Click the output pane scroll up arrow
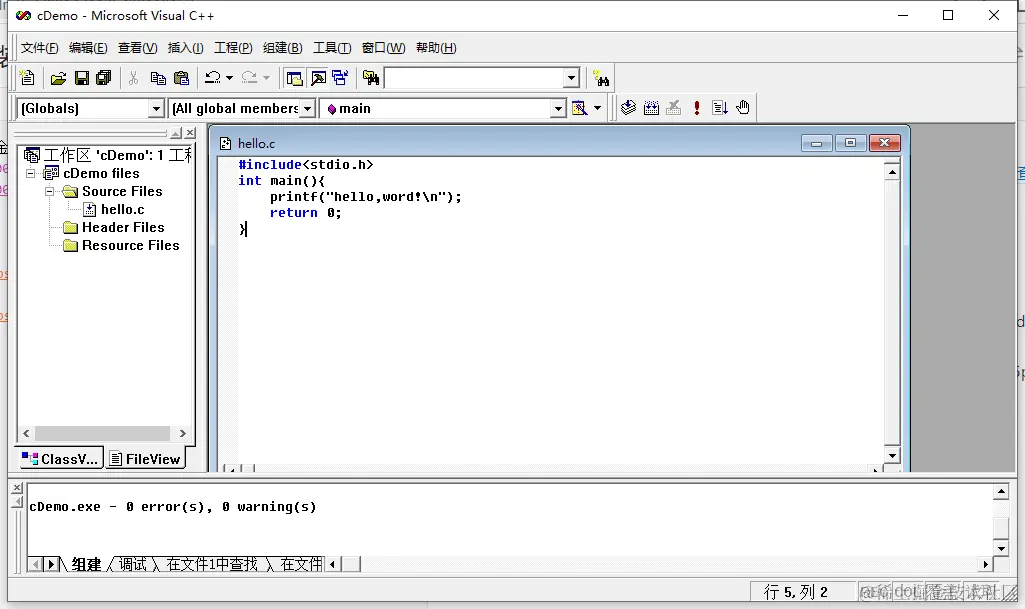 1001,491
